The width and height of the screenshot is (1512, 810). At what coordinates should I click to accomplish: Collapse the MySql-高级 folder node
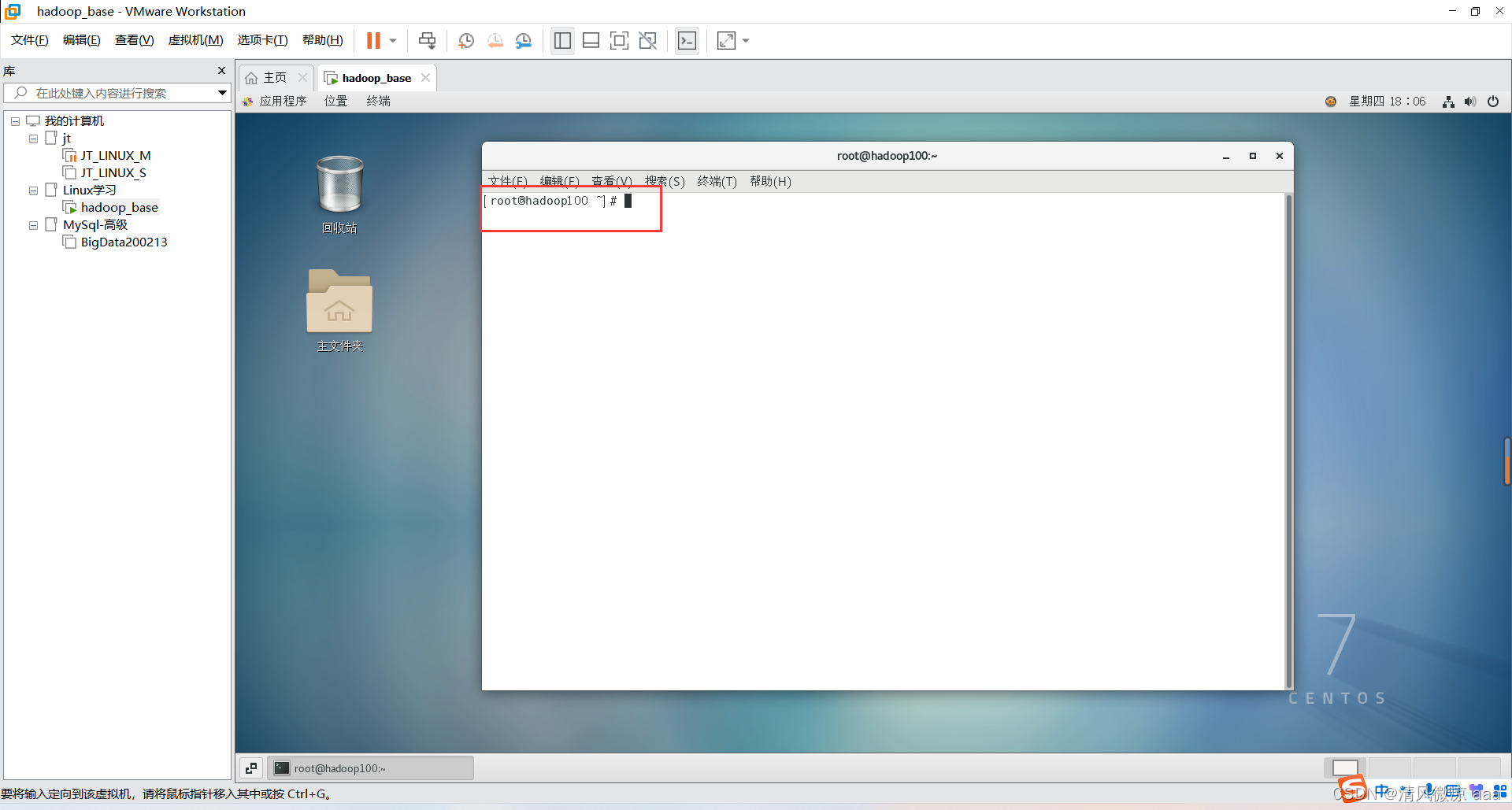point(33,225)
